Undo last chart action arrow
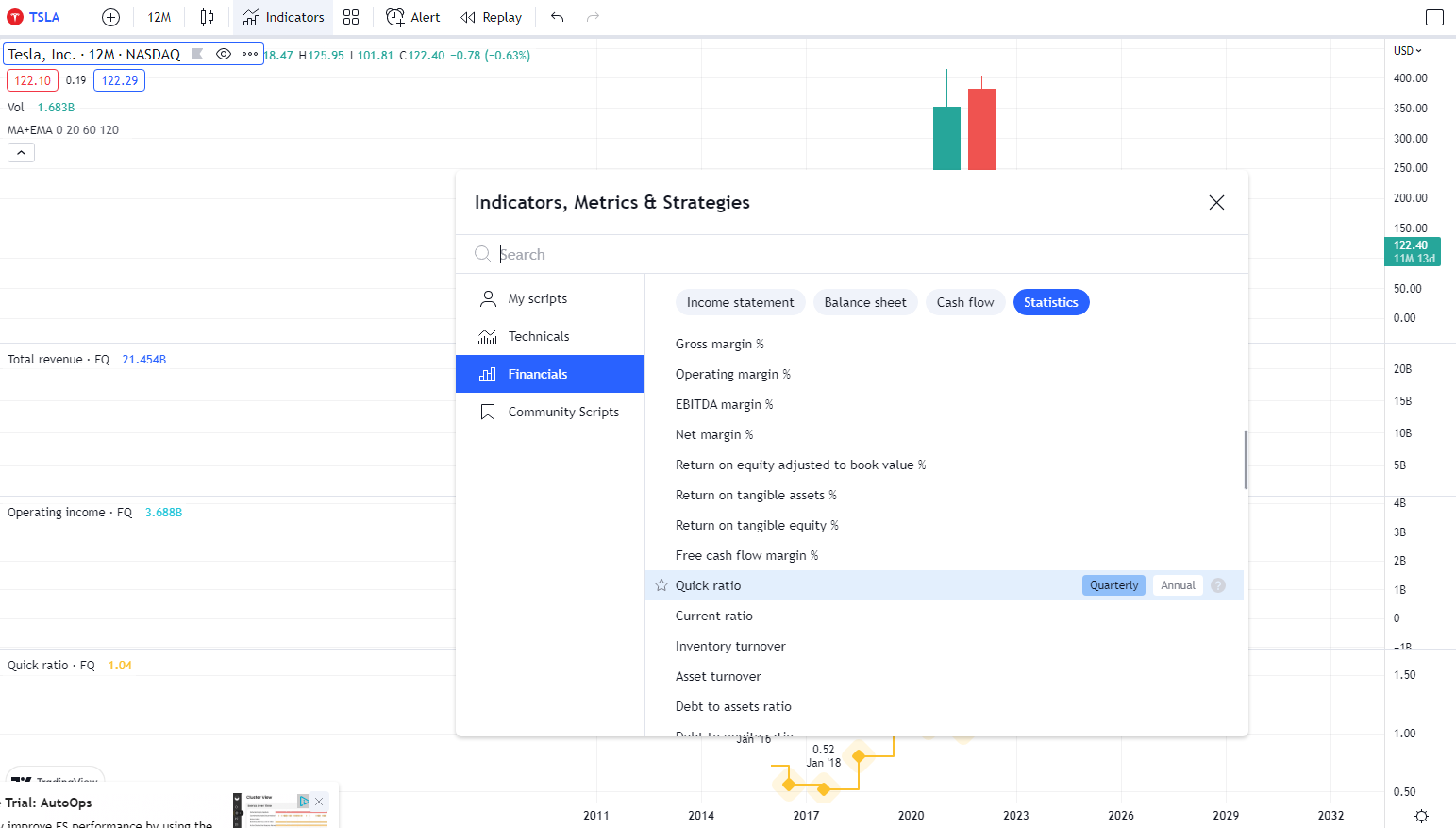 coord(558,17)
